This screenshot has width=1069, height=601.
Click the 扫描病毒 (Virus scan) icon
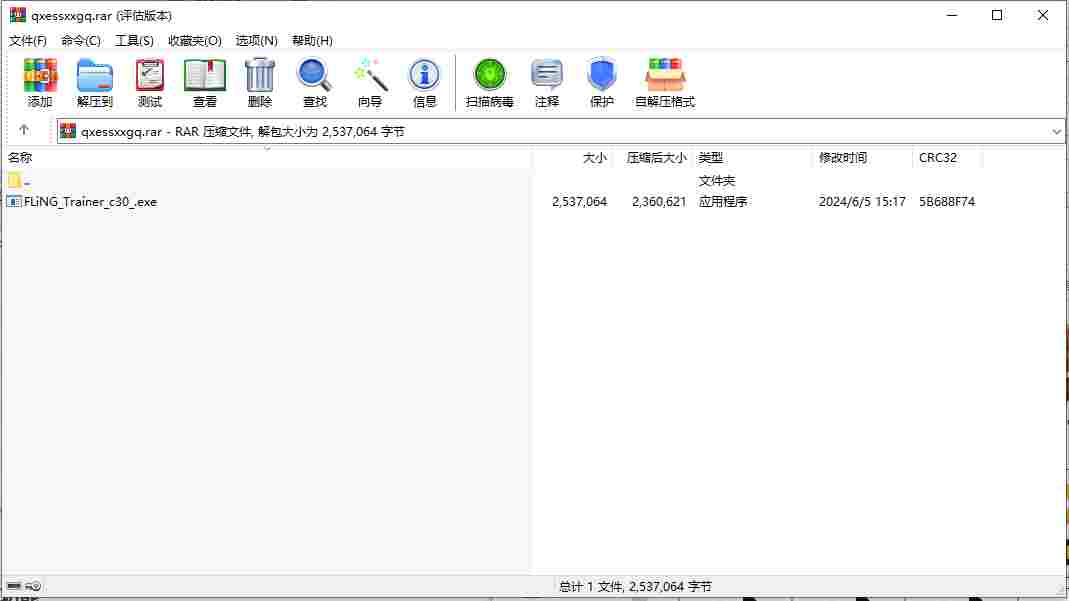(490, 82)
